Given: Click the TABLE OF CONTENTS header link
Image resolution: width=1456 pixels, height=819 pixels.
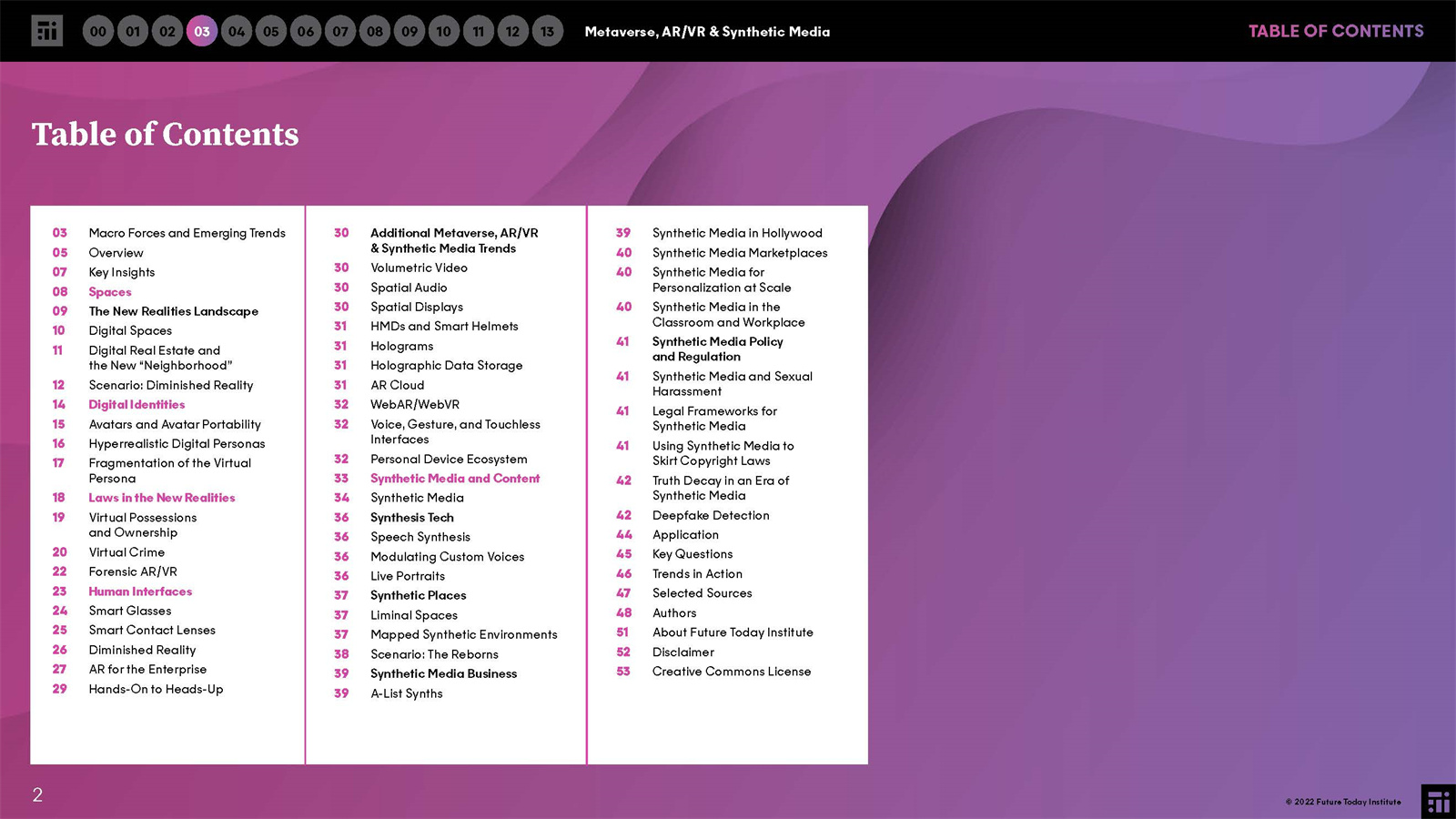Looking at the screenshot, I should (x=1335, y=31).
